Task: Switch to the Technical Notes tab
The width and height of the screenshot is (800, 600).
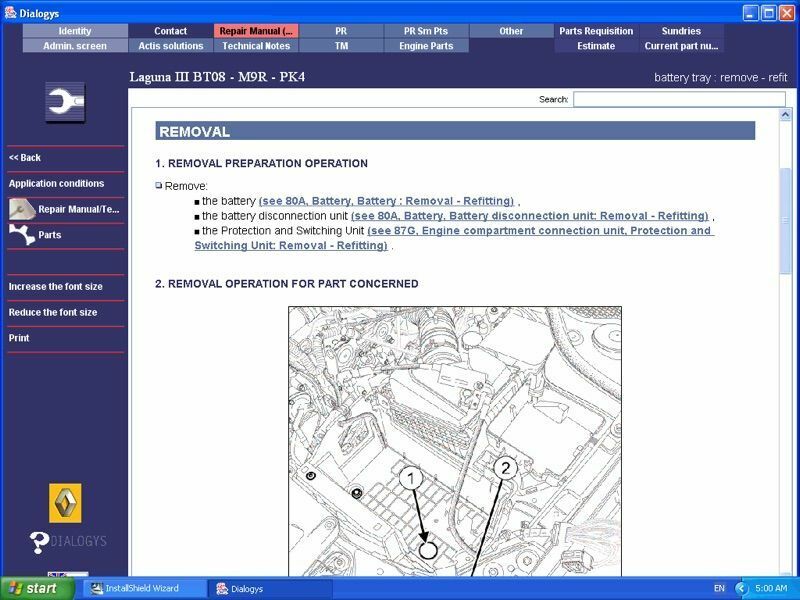Action: 256,46
